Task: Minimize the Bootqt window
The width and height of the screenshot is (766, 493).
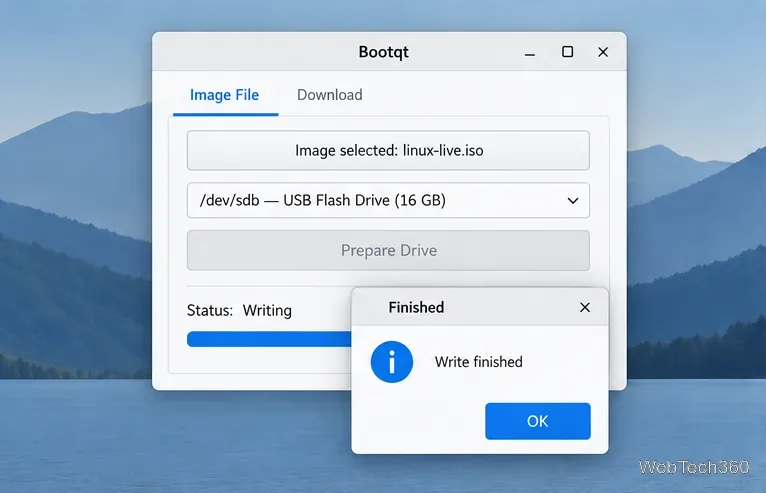Action: click(x=530, y=53)
